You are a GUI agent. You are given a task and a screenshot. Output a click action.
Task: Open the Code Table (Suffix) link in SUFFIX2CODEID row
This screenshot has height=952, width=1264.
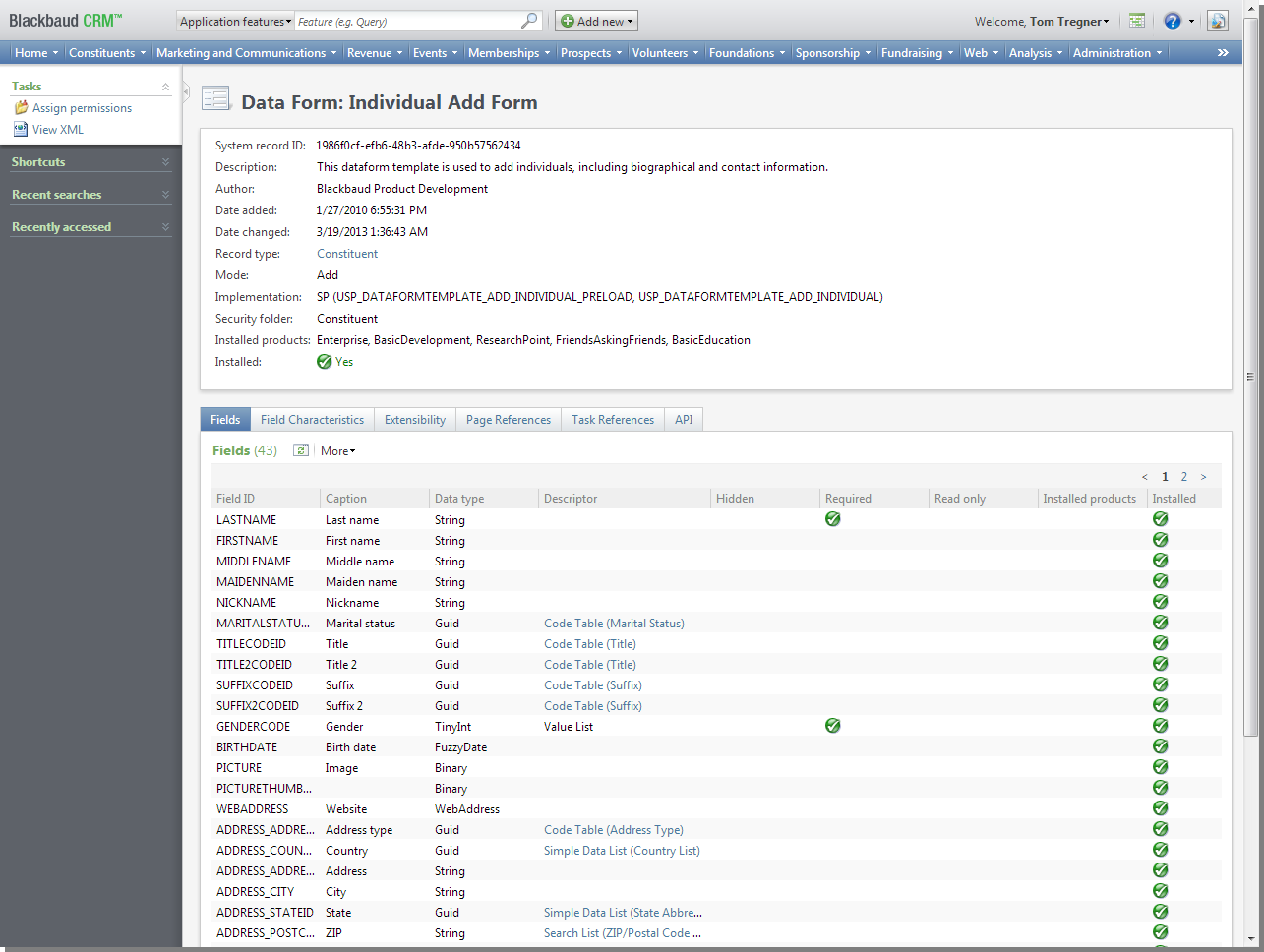593,706
